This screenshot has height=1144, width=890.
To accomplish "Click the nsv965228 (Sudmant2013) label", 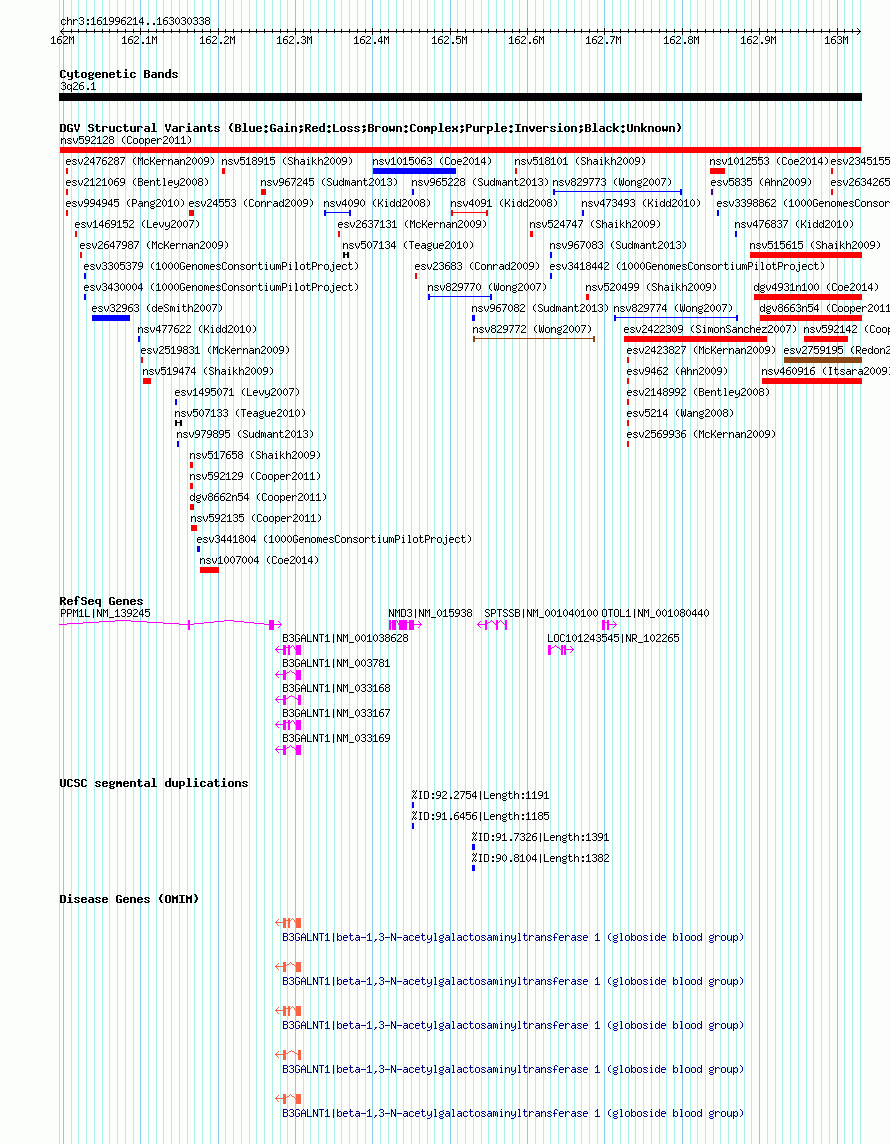I will [479, 182].
